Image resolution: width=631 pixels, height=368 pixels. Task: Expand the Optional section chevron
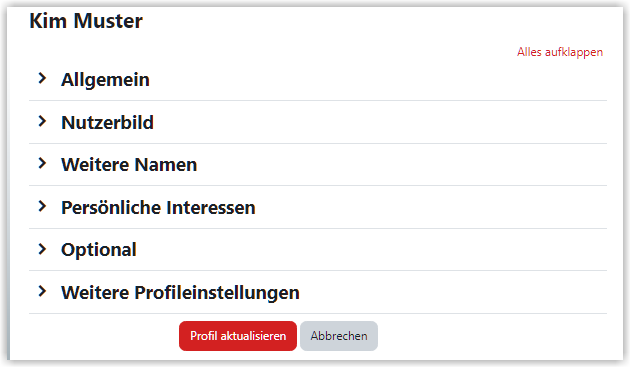[x=42, y=249]
